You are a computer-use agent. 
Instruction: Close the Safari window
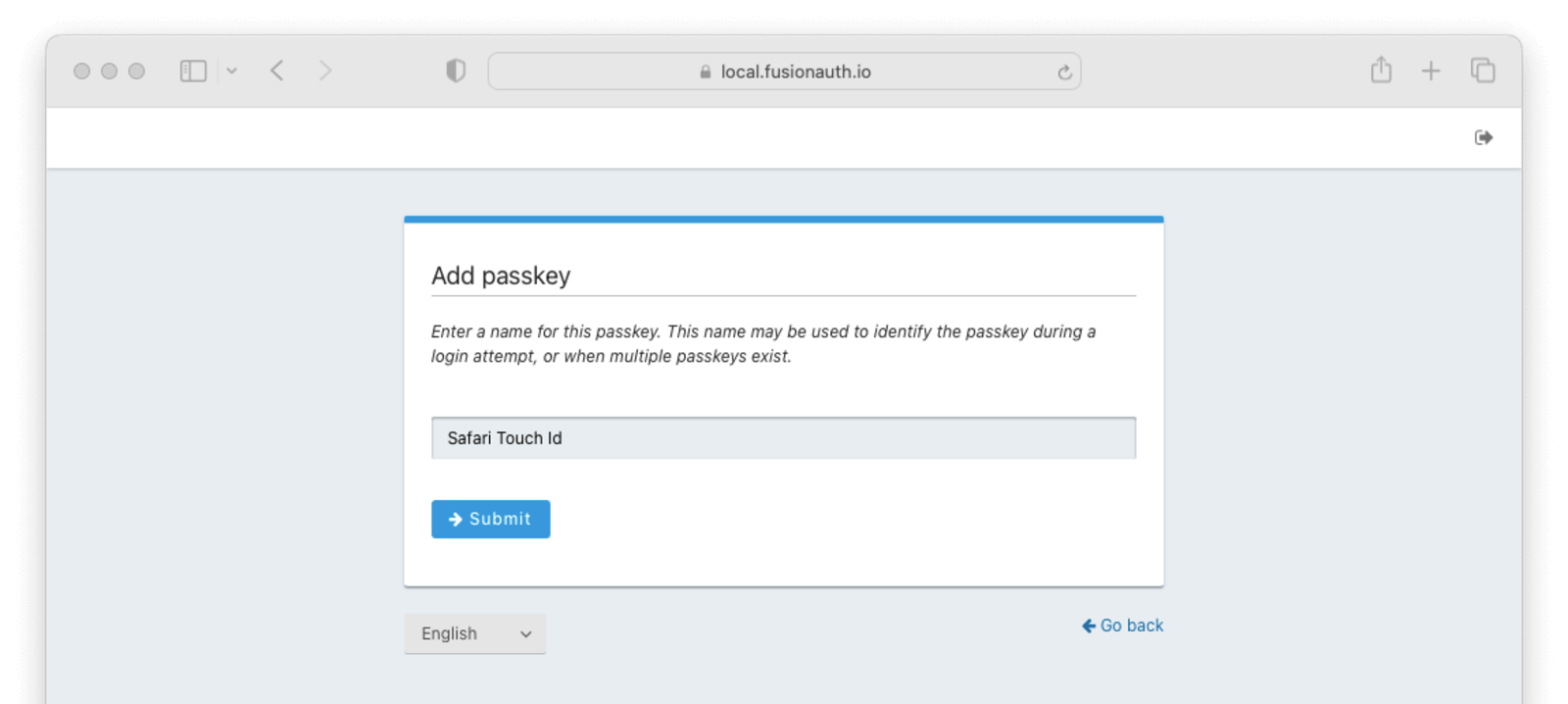click(x=82, y=71)
